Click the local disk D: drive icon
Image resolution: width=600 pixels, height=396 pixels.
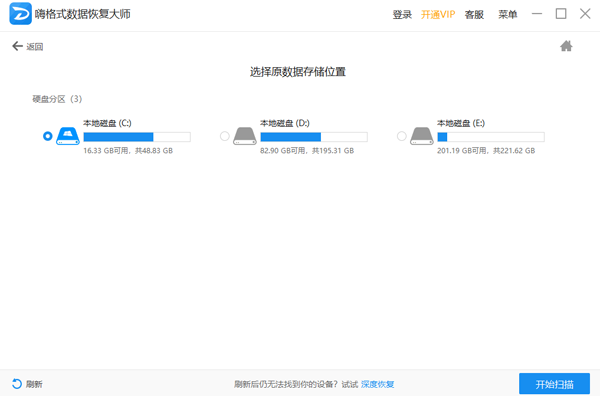click(x=245, y=136)
